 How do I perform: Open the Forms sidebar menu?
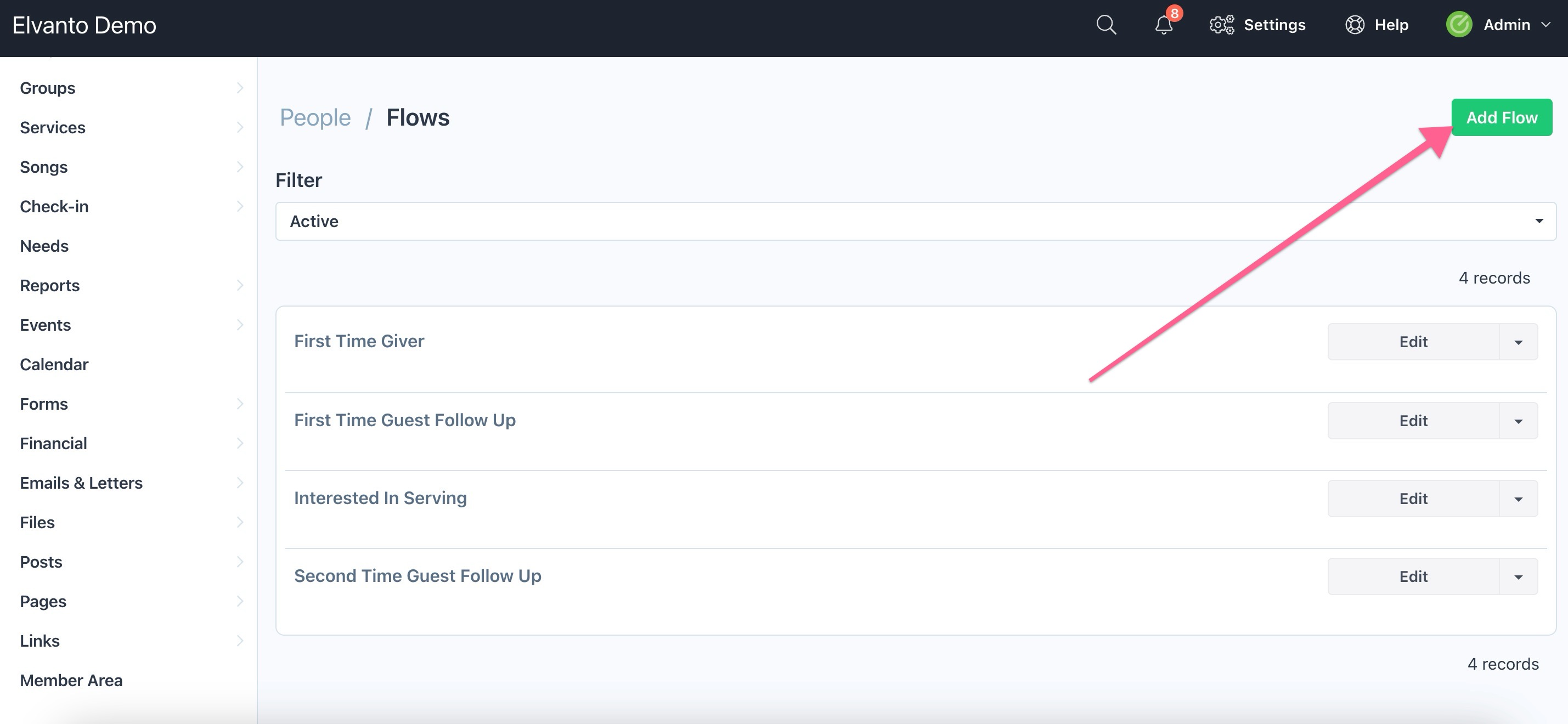43,405
